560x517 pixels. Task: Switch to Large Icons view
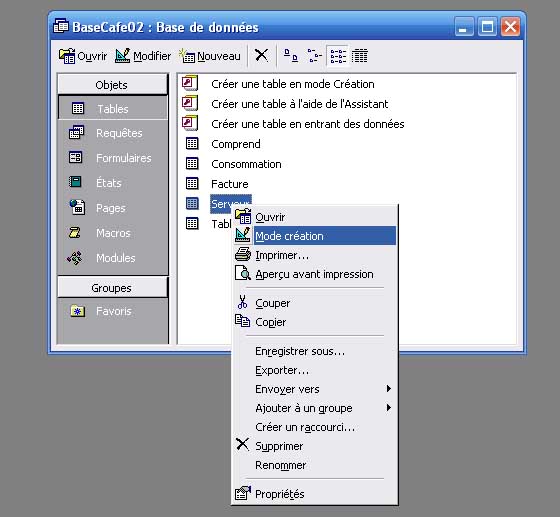click(291, 56)
